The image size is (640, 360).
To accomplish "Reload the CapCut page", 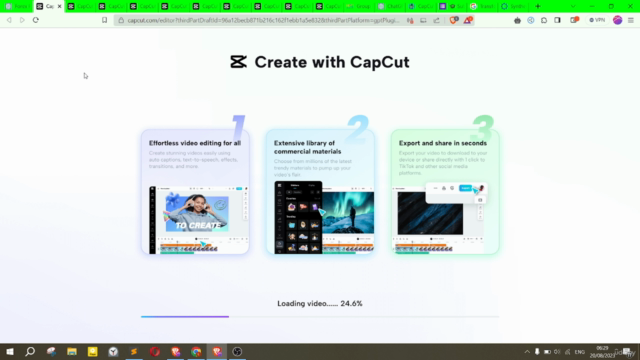I will click(x=36, y=20).
